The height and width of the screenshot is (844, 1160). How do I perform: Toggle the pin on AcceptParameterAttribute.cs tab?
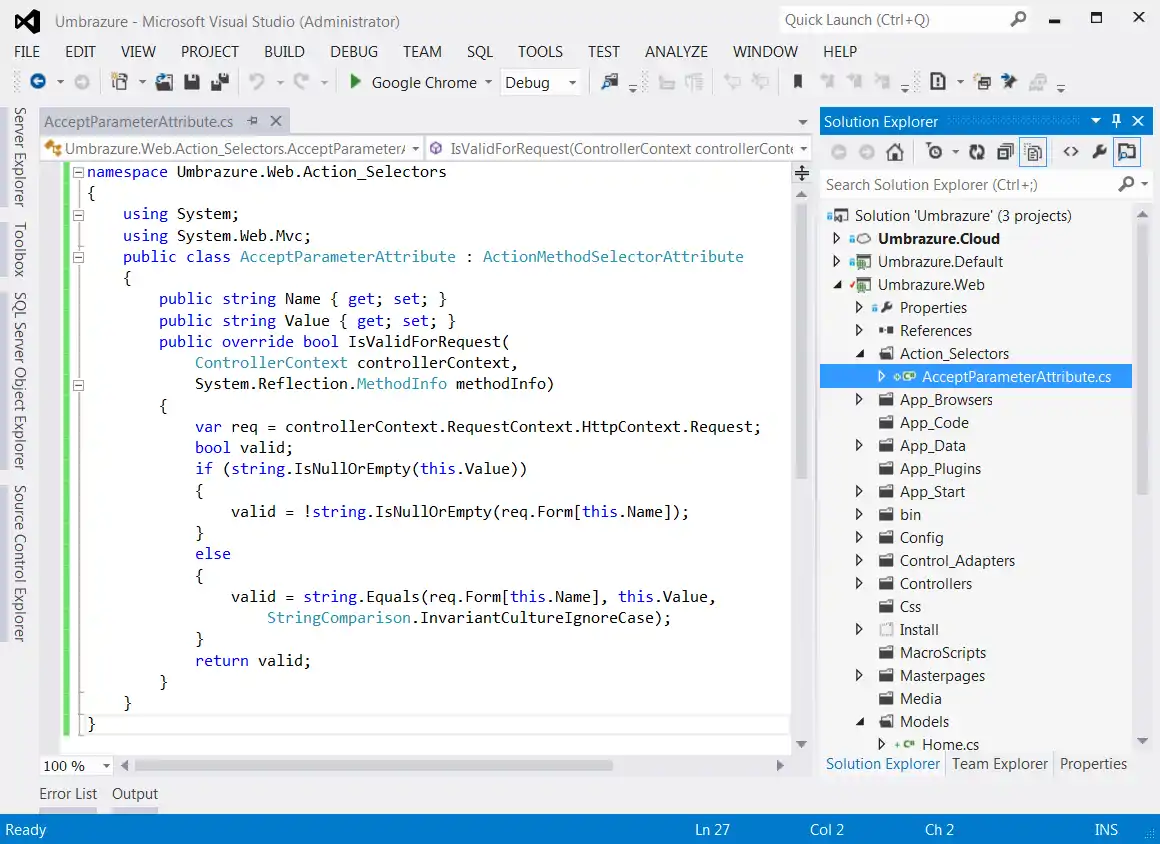point(252,121)
